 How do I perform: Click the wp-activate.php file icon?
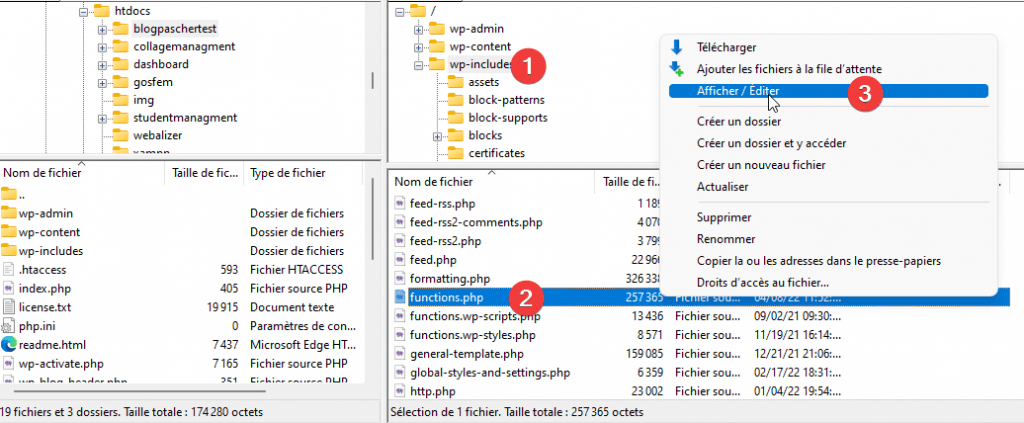pos(8,364)
